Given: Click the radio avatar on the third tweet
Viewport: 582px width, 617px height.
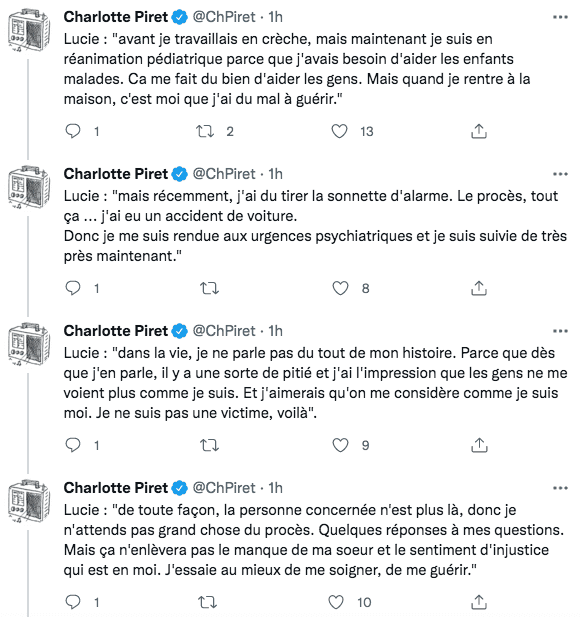Looking at the screenshot, I should point(29,344).
